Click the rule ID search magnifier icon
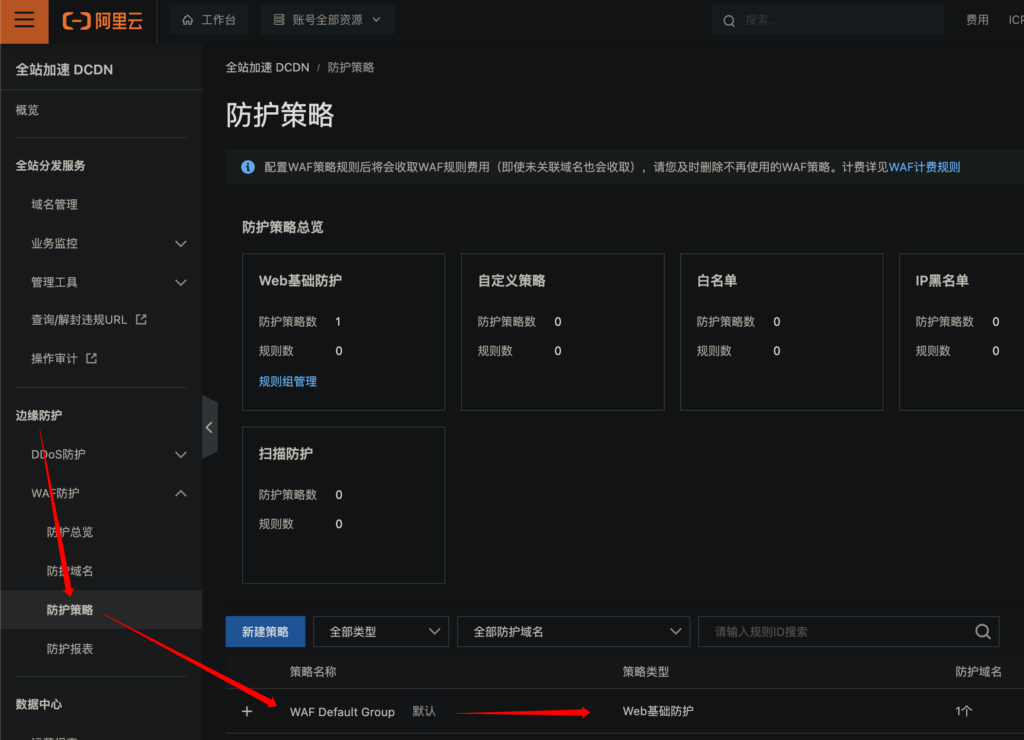1024x740 pixels. 982,632
